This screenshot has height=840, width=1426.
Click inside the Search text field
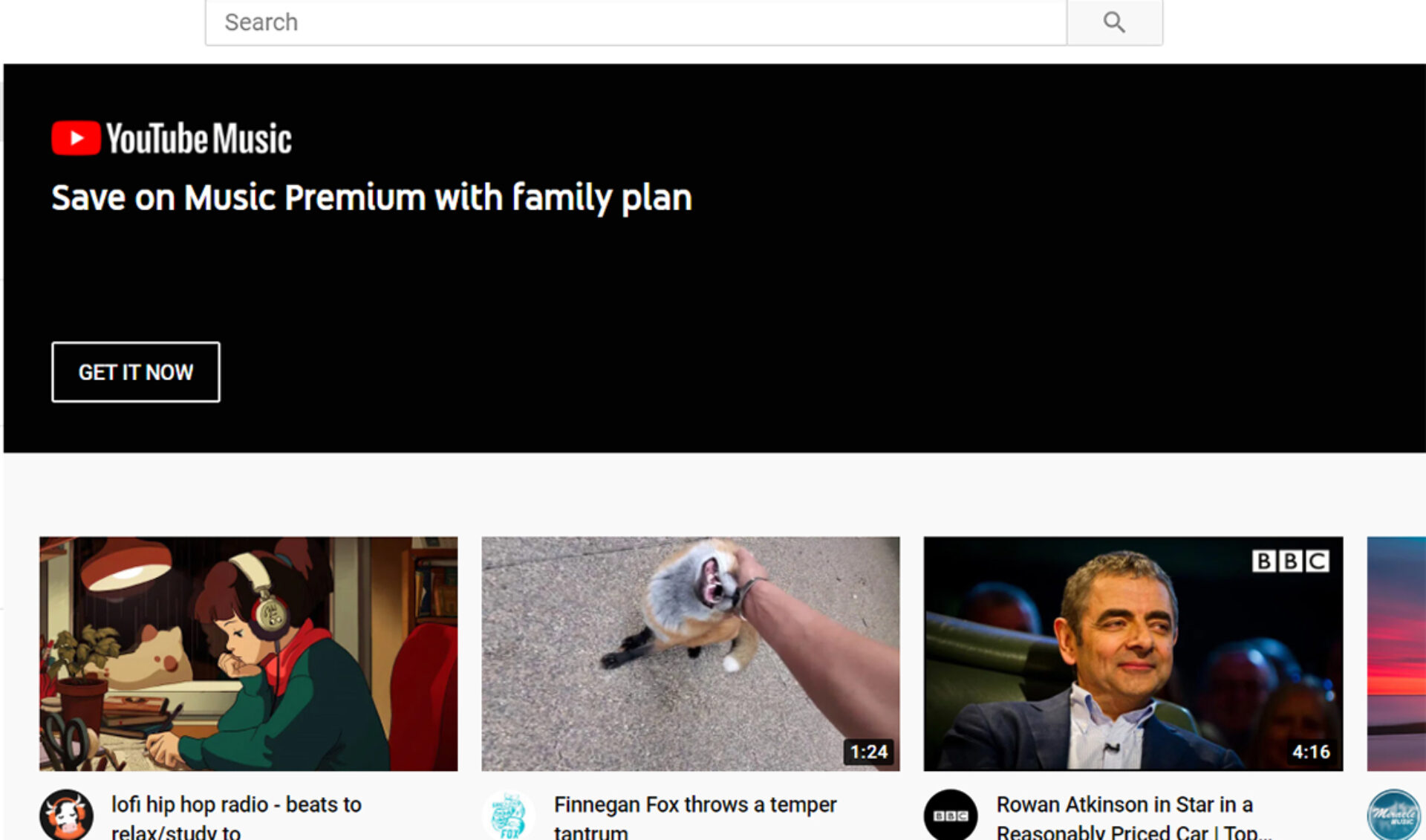636,22
